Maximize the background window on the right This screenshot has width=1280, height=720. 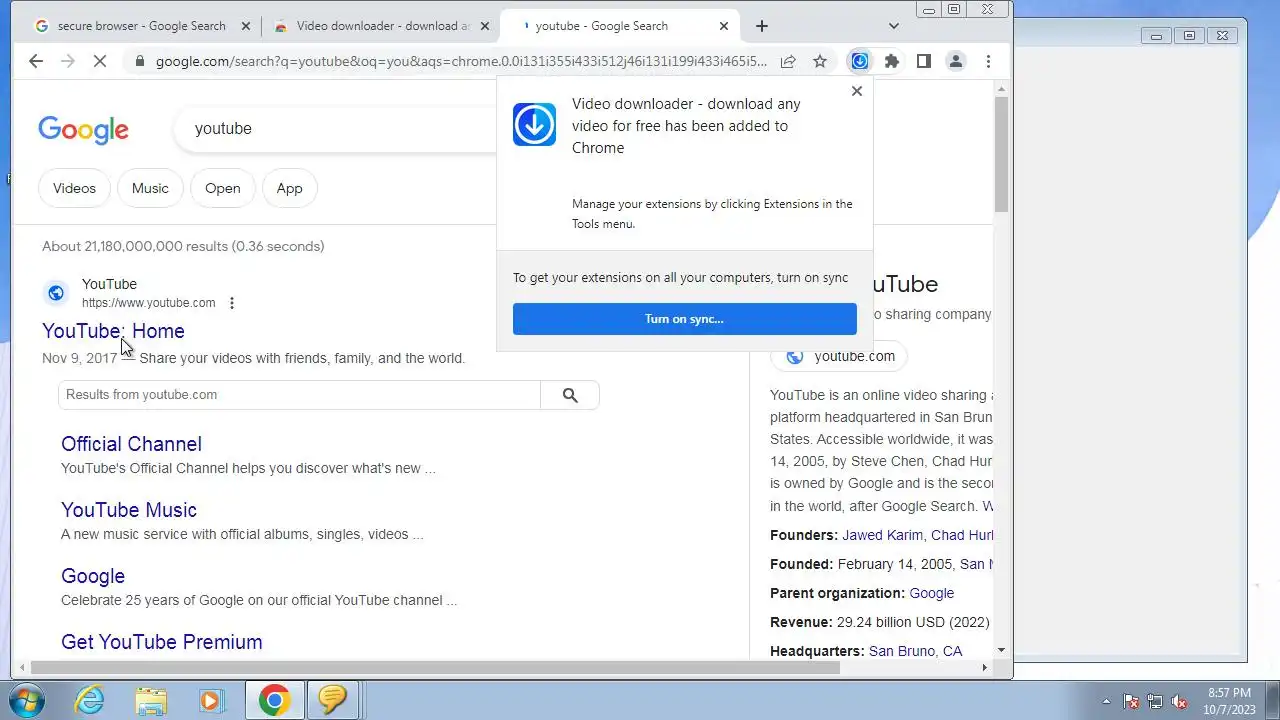[1189, 36]
